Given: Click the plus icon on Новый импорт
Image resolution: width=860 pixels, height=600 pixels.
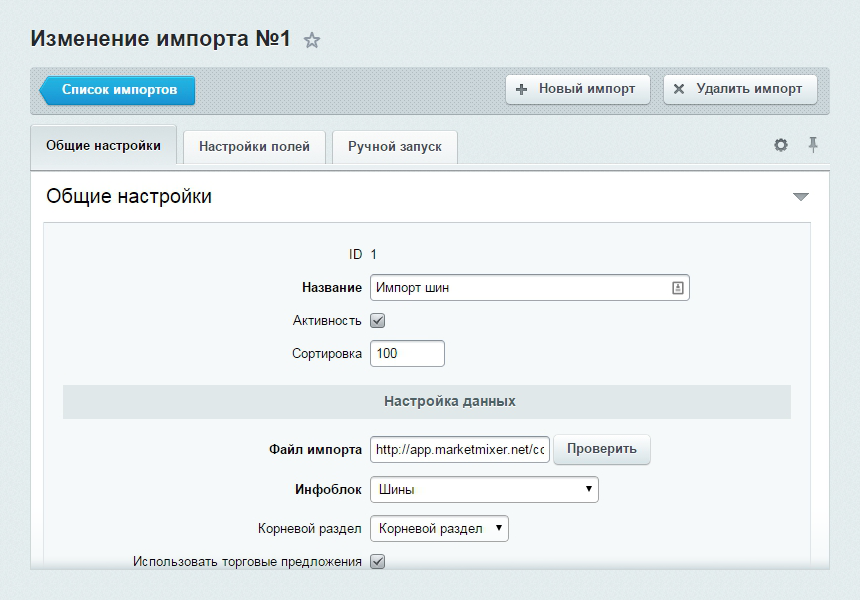Looking at the screenshot, I should point(521,89).
